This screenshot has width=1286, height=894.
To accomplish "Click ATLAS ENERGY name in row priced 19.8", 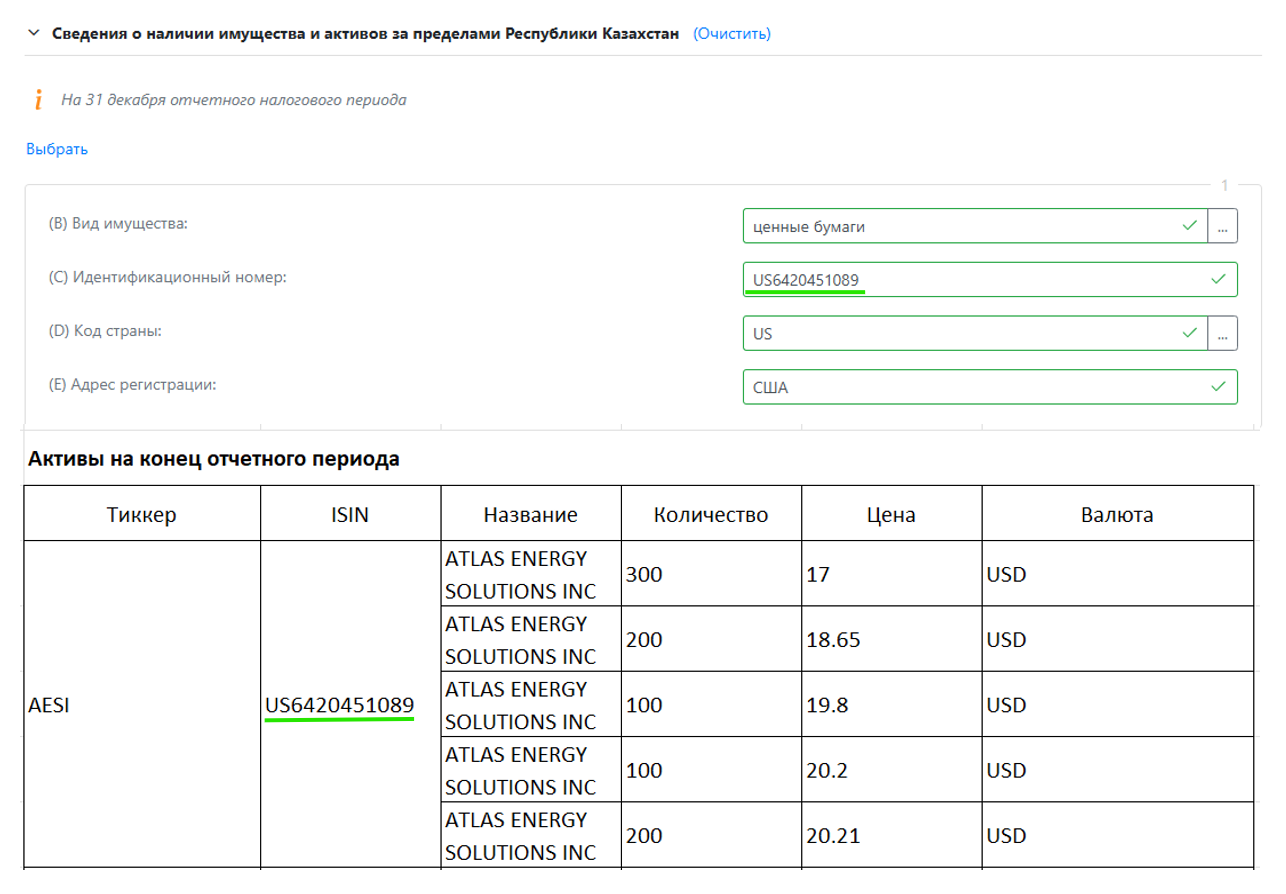I will [x=531, y=704].
